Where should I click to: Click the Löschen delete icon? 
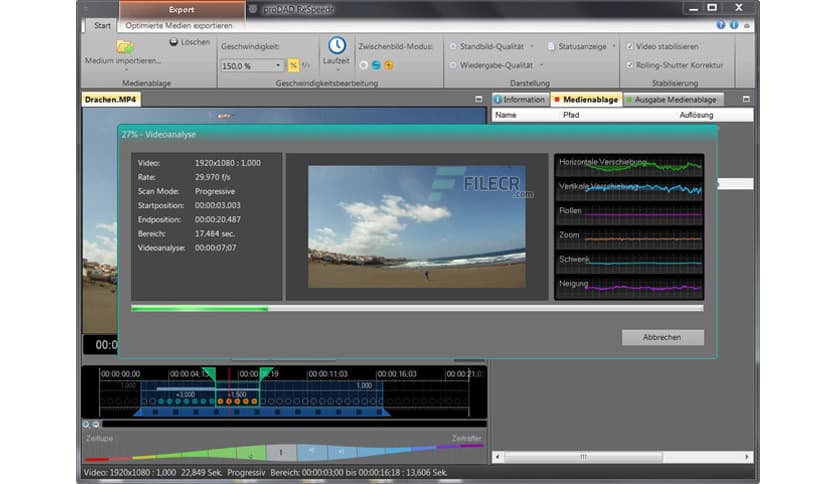click(174, 42)
